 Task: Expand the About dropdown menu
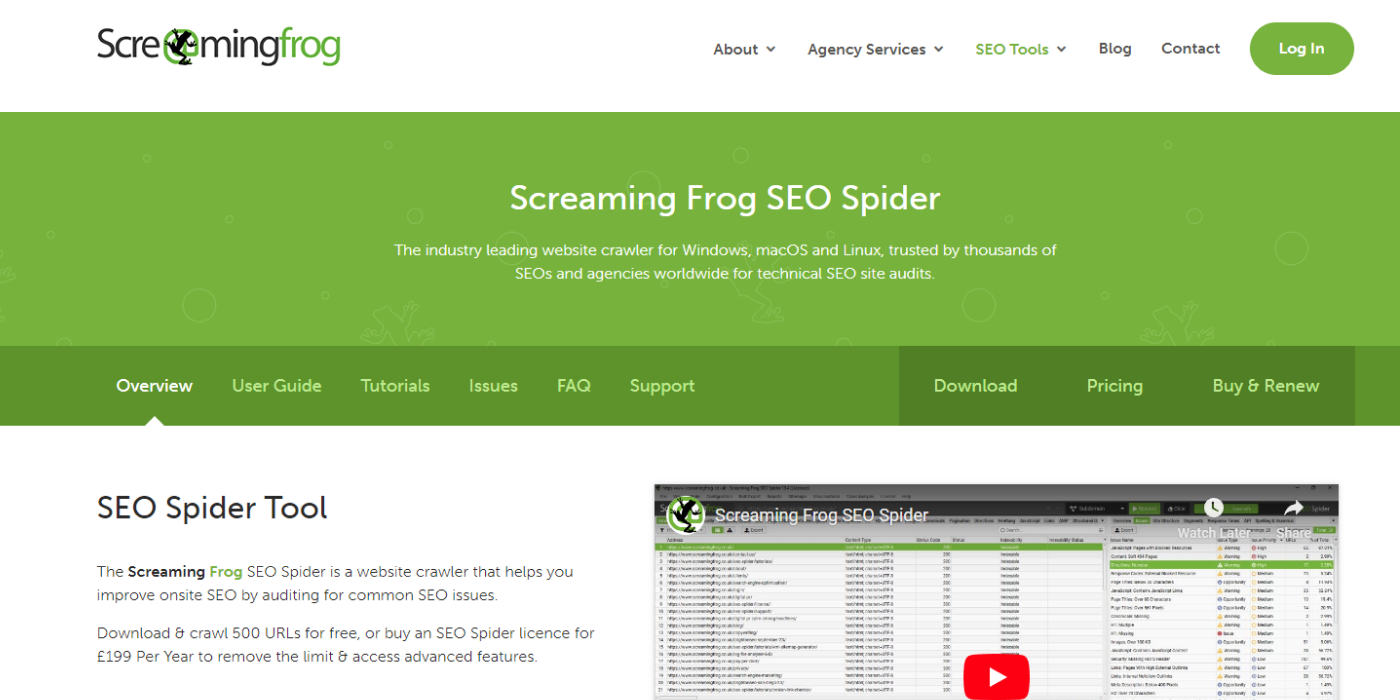tap(744, 49)
